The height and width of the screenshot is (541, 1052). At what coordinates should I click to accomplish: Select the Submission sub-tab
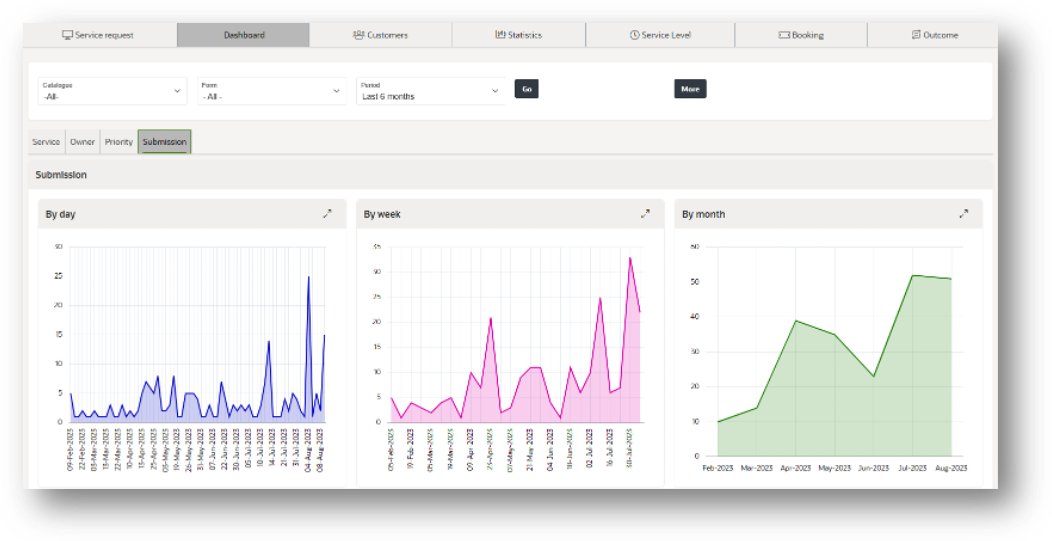point(164,142)
